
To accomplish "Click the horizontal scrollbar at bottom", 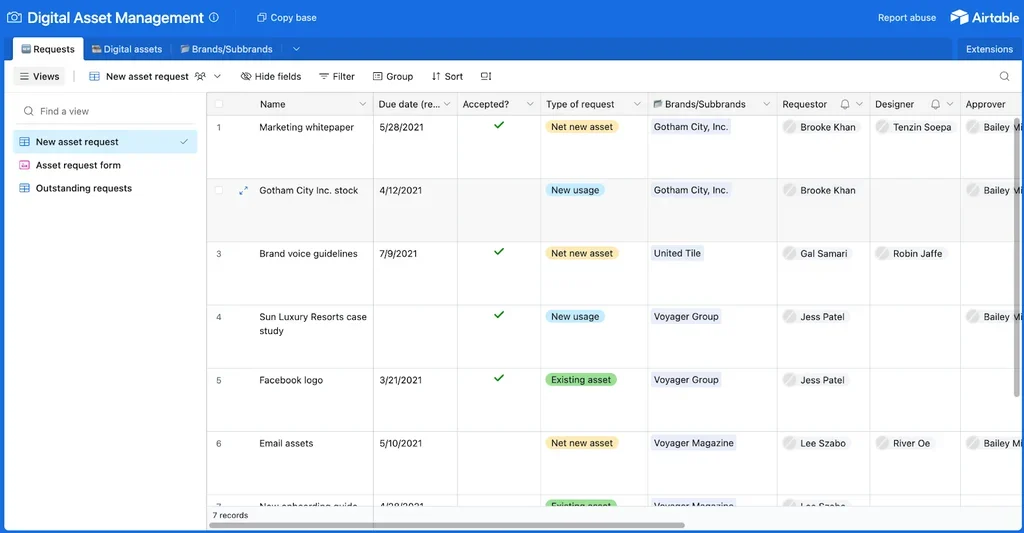I will coord(446,525).
